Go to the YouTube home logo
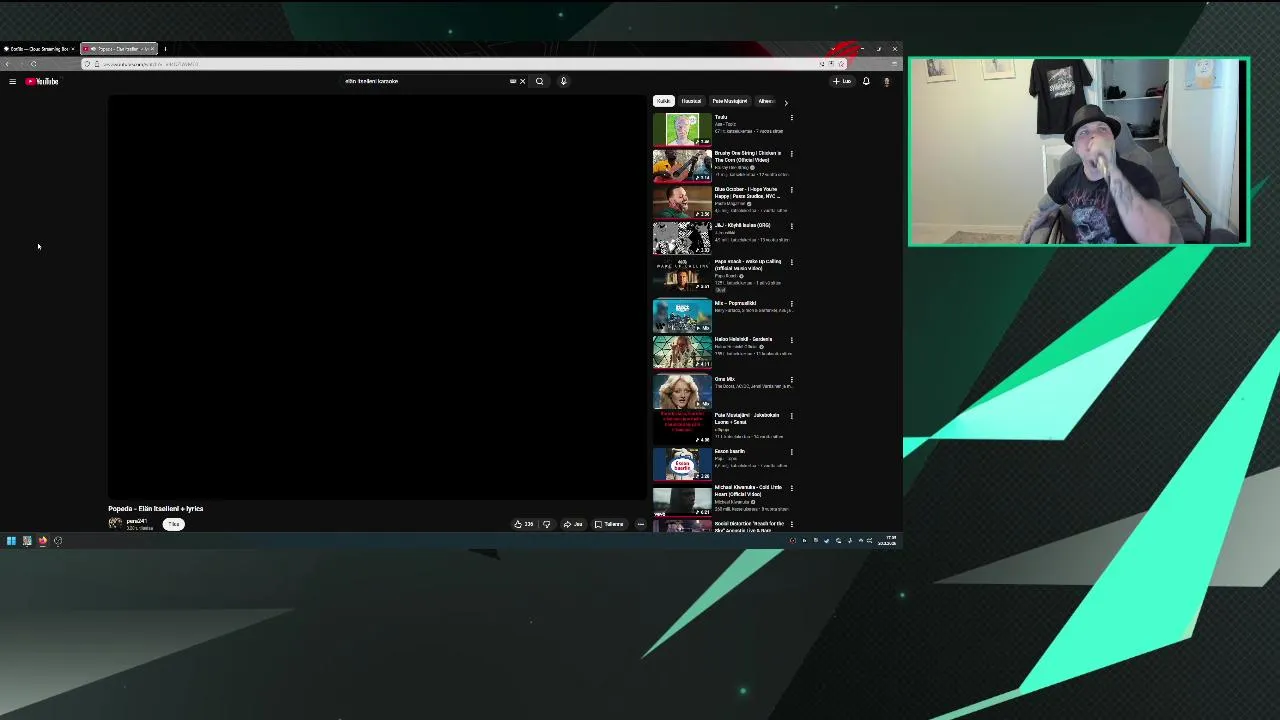This screenshot has height=720, width=1280. click(x=42, y=82)
